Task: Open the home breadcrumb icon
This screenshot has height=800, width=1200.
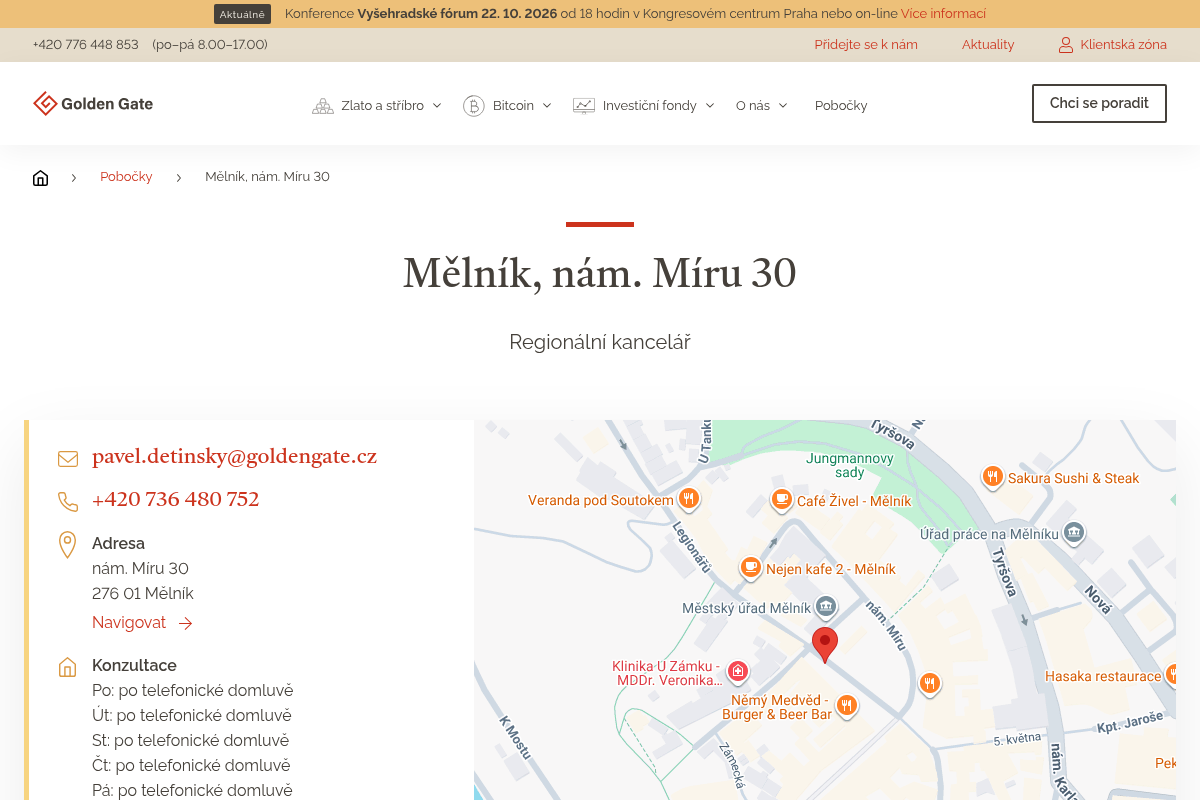Action: pos(40,177)
